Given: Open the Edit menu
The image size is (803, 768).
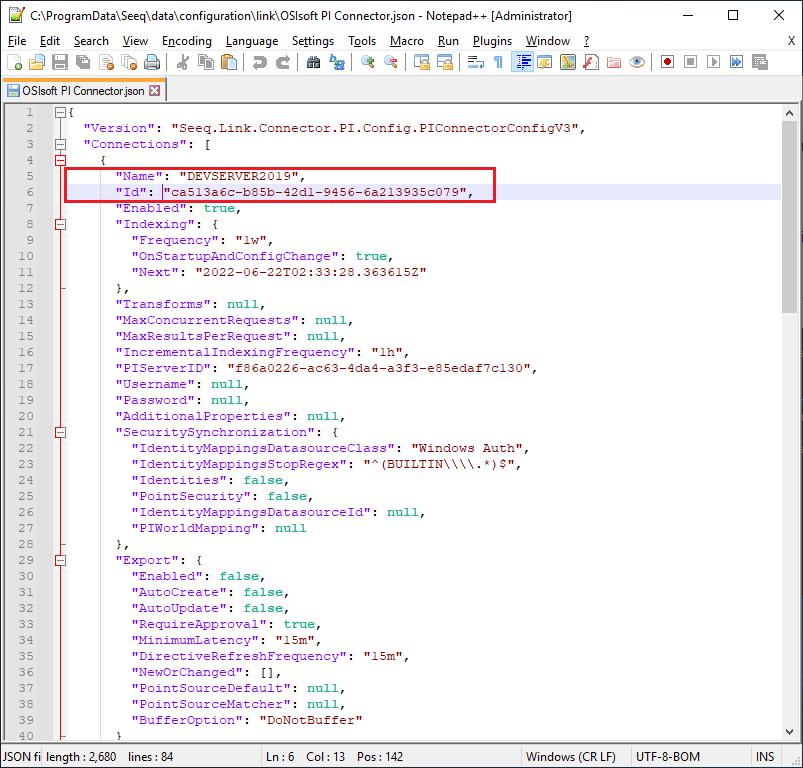Looking at the screenshot, I should point(50,41).
